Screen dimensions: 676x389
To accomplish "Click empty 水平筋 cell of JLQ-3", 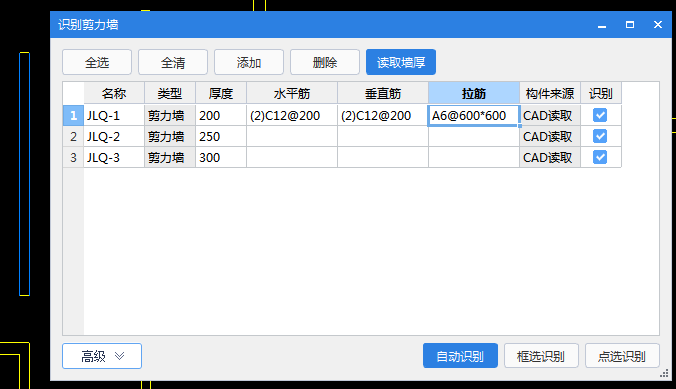I will pos(292,157).
